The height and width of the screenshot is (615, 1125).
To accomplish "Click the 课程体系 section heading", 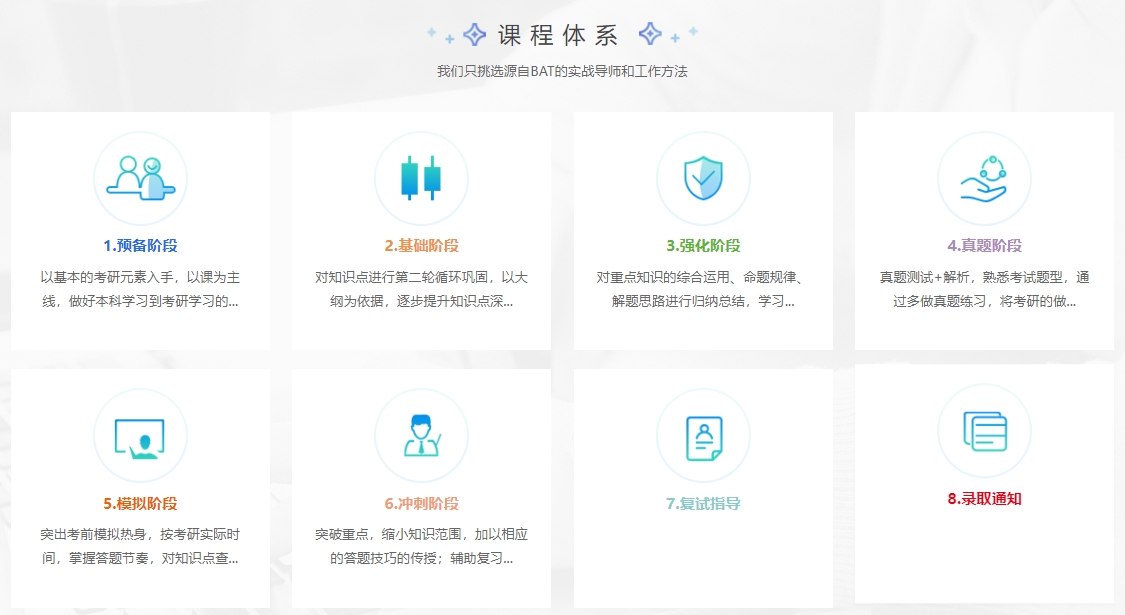I will 558,36.
